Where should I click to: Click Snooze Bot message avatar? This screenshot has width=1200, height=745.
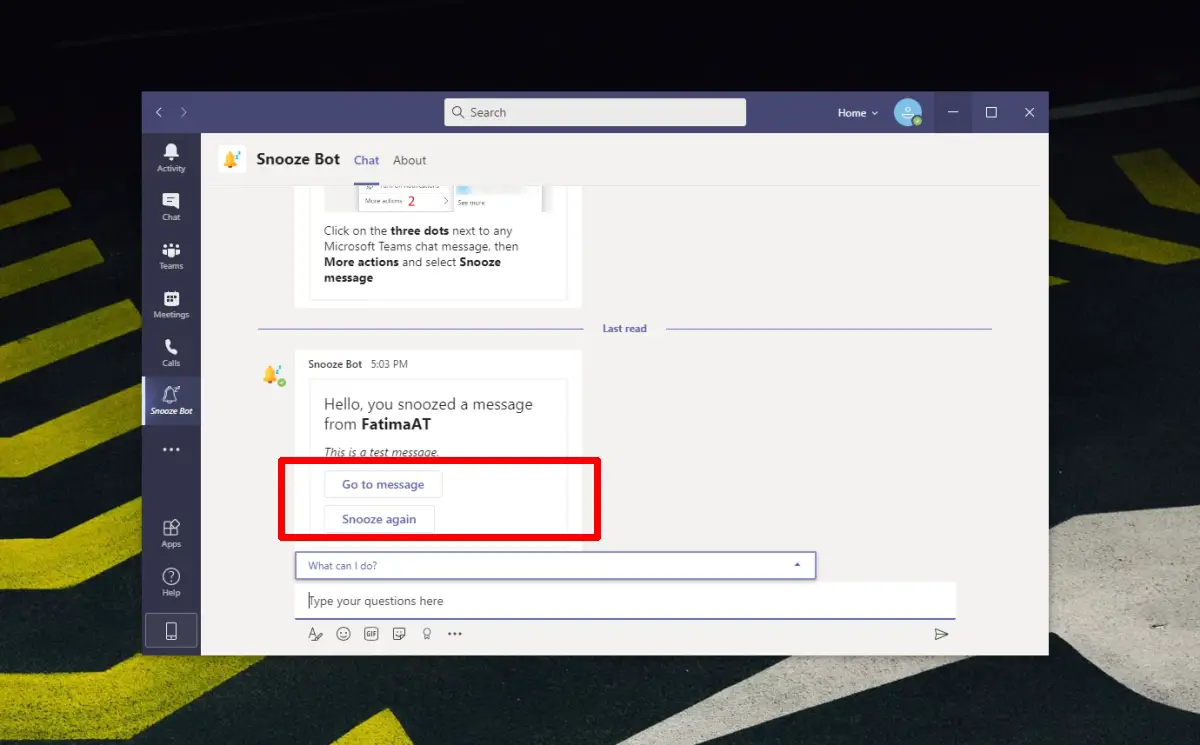[273, 375]
